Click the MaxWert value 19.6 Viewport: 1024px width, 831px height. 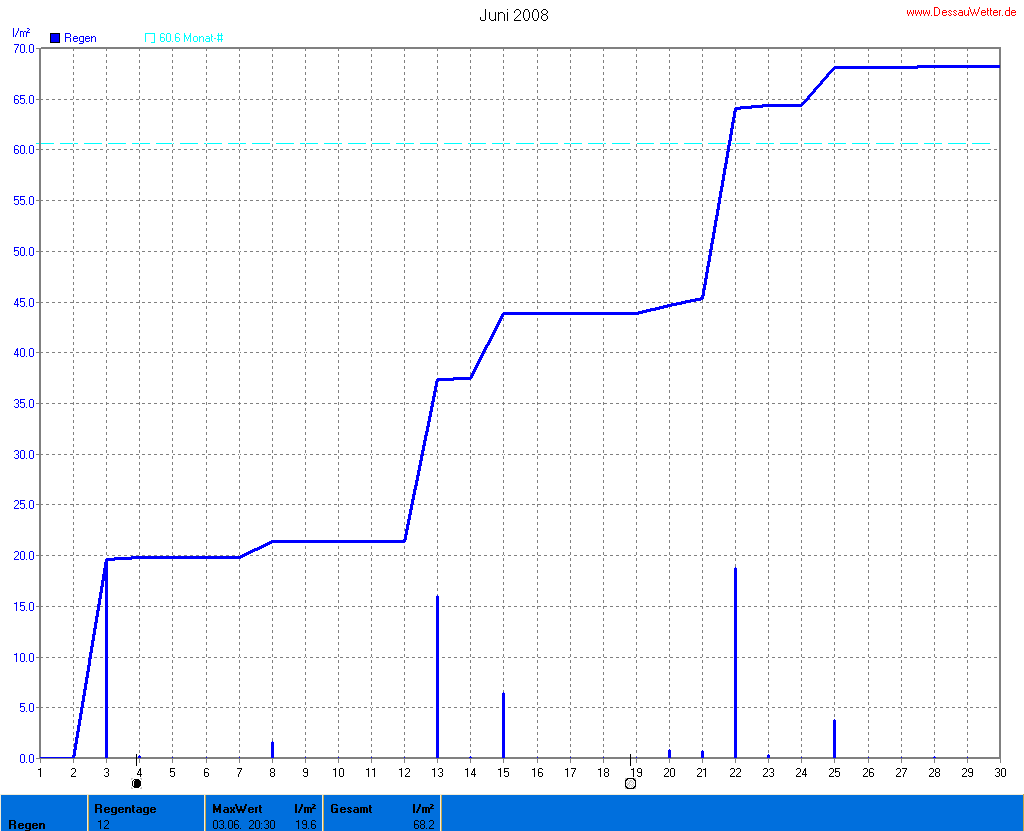point(306,824)
